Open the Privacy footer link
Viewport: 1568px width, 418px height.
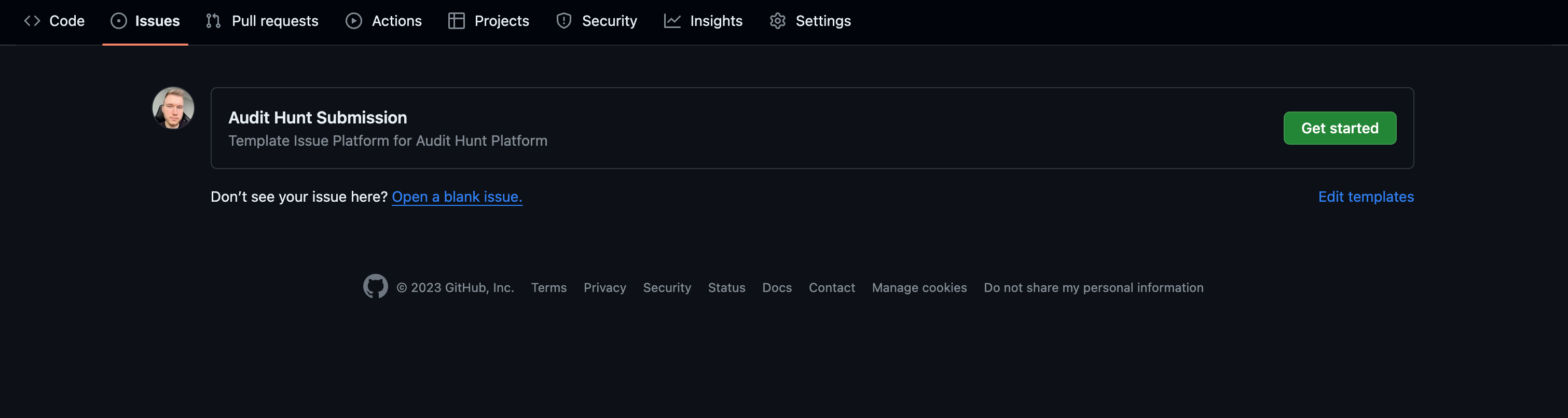604,287
